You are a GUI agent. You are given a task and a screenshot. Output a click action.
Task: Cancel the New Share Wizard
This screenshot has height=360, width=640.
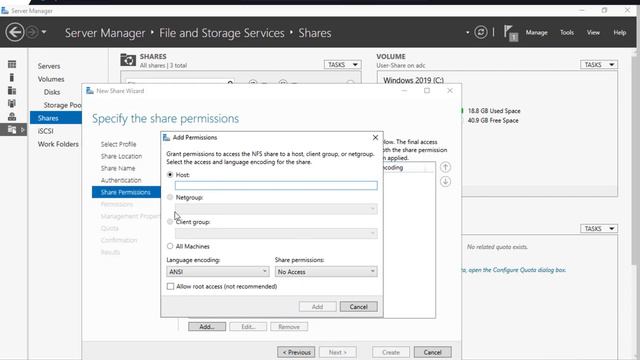click(433, 352)
